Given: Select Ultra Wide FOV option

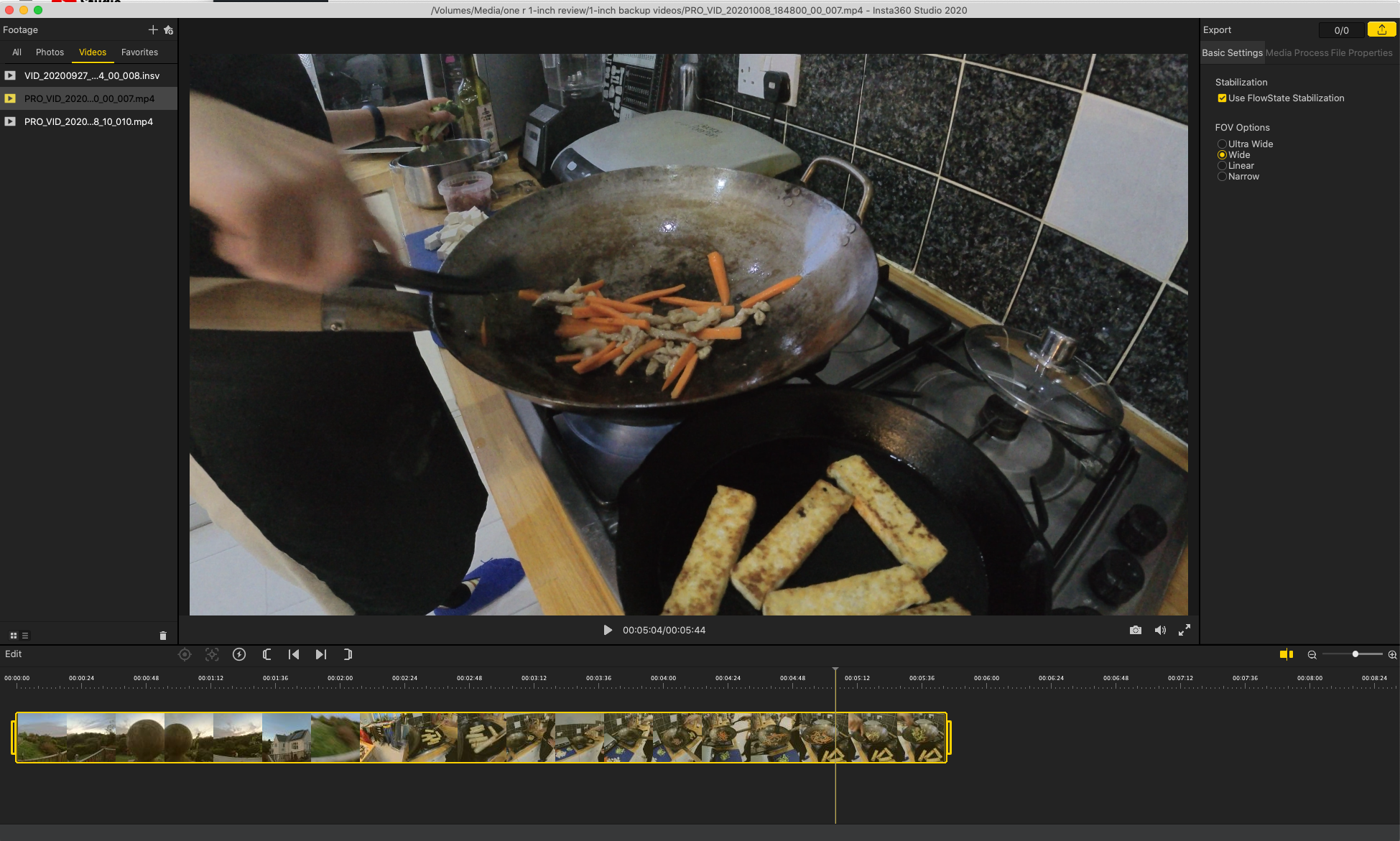Looking at the screenshot, I should [1222, 144].
